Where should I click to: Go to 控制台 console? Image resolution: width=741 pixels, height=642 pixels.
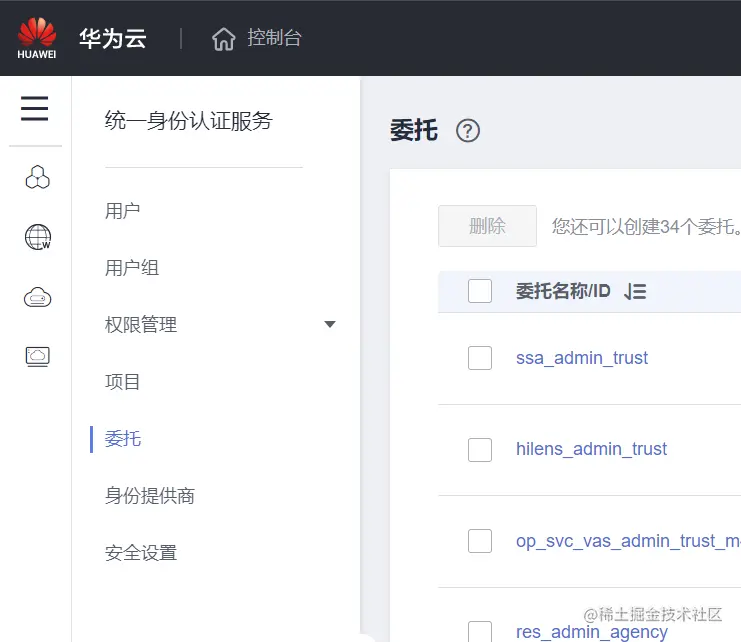pyautogui.click(x=274, y=38)
